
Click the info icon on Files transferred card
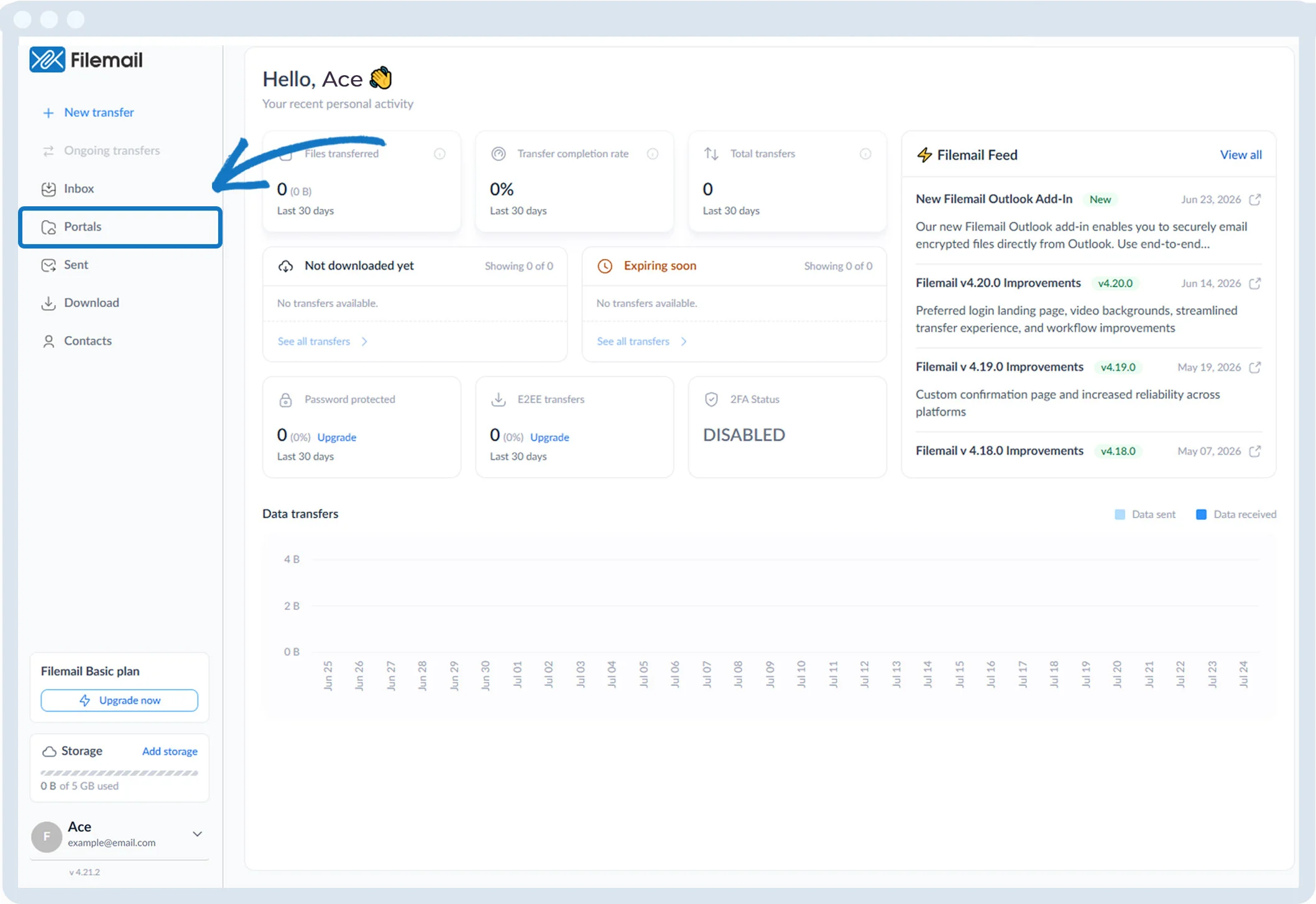click(x=439, y=154)
